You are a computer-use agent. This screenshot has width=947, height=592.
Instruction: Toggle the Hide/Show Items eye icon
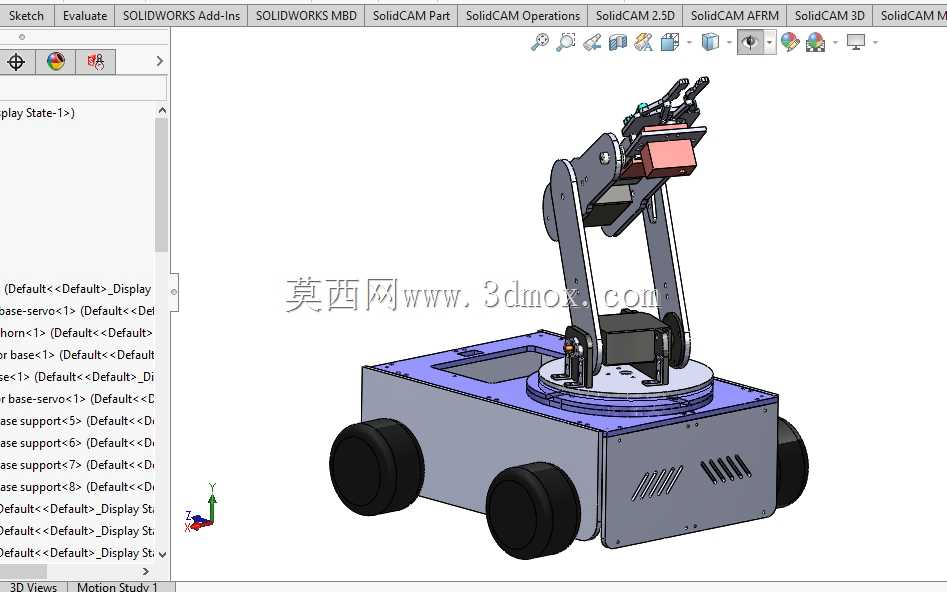tap(750, 42)
